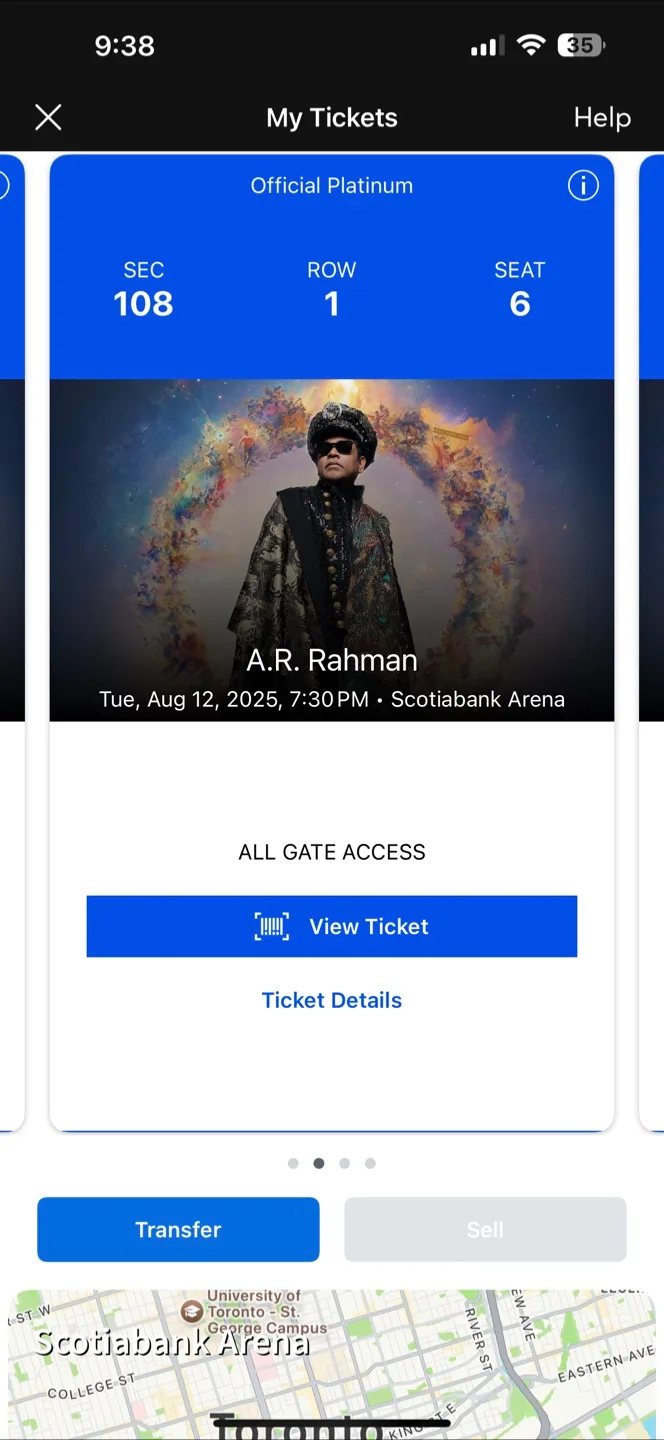Tap the battery indicator in status bar
664x1440 pixels.
click(581, 45)
